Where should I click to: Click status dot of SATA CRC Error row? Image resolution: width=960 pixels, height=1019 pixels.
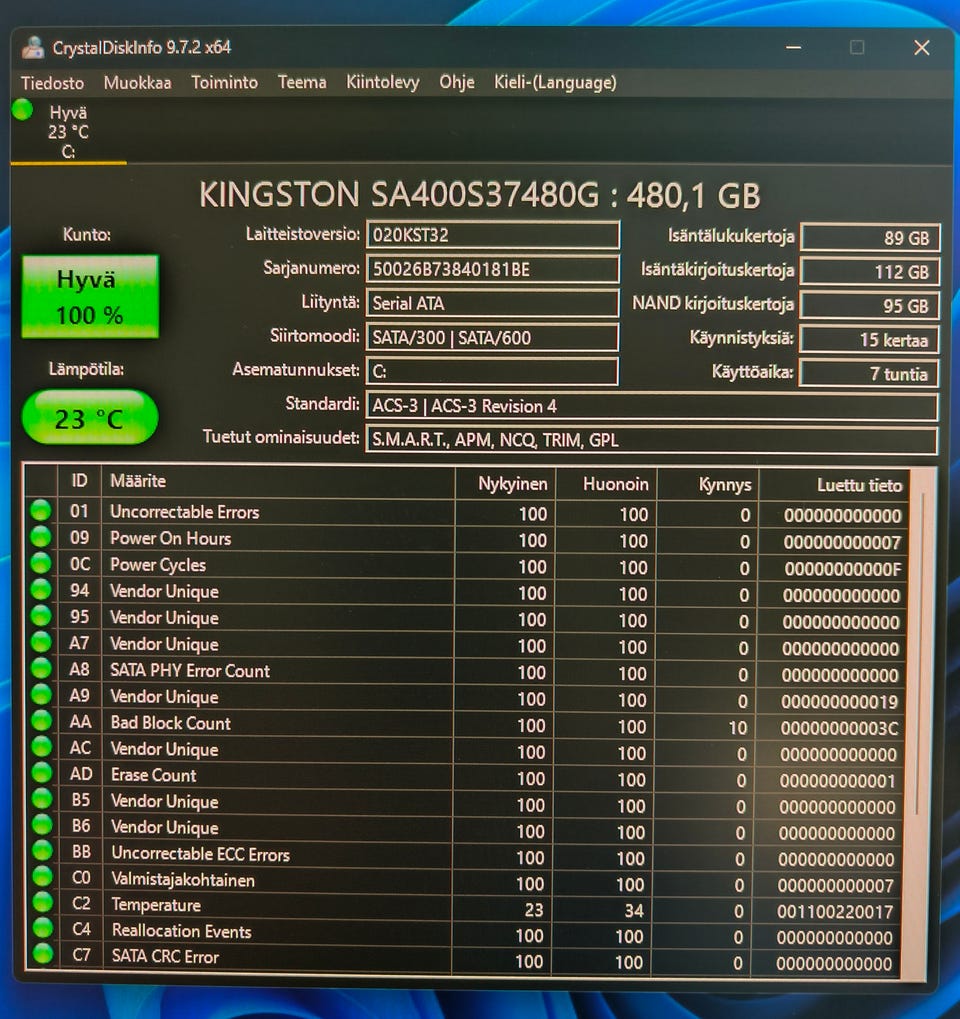43,954
